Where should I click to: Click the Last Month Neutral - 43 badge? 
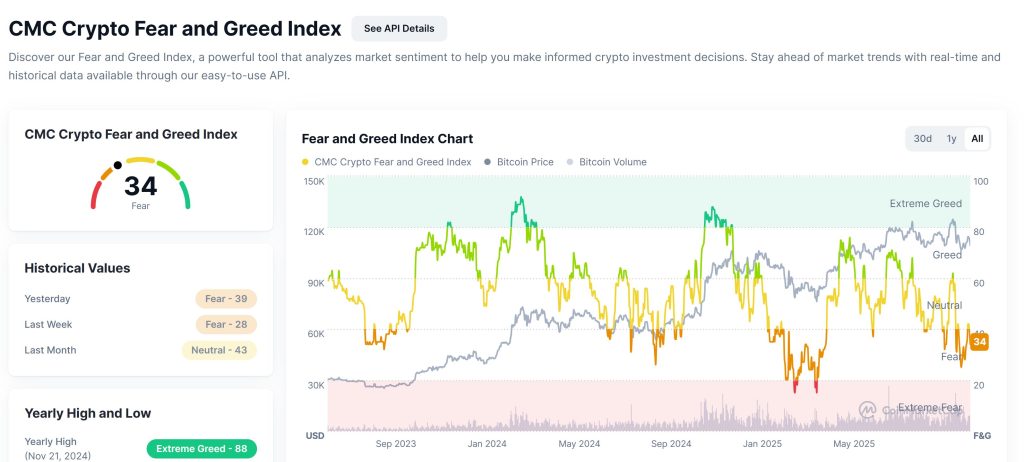[x=219, y=350]
